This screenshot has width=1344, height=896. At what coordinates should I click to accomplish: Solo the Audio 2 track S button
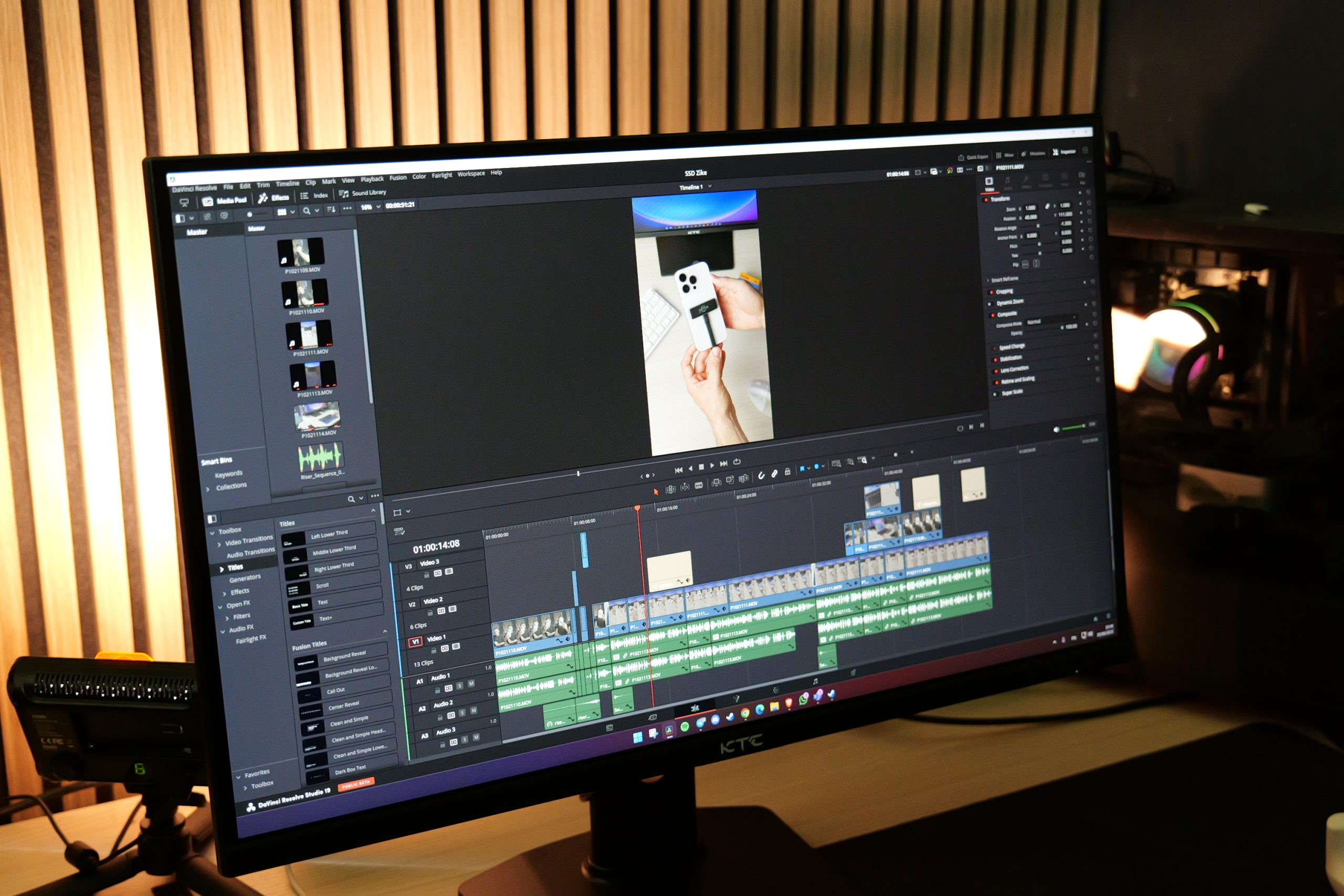[463, 713]
